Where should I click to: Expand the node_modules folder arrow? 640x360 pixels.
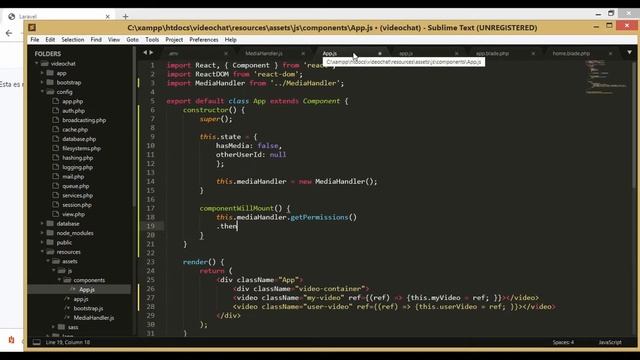42,233
